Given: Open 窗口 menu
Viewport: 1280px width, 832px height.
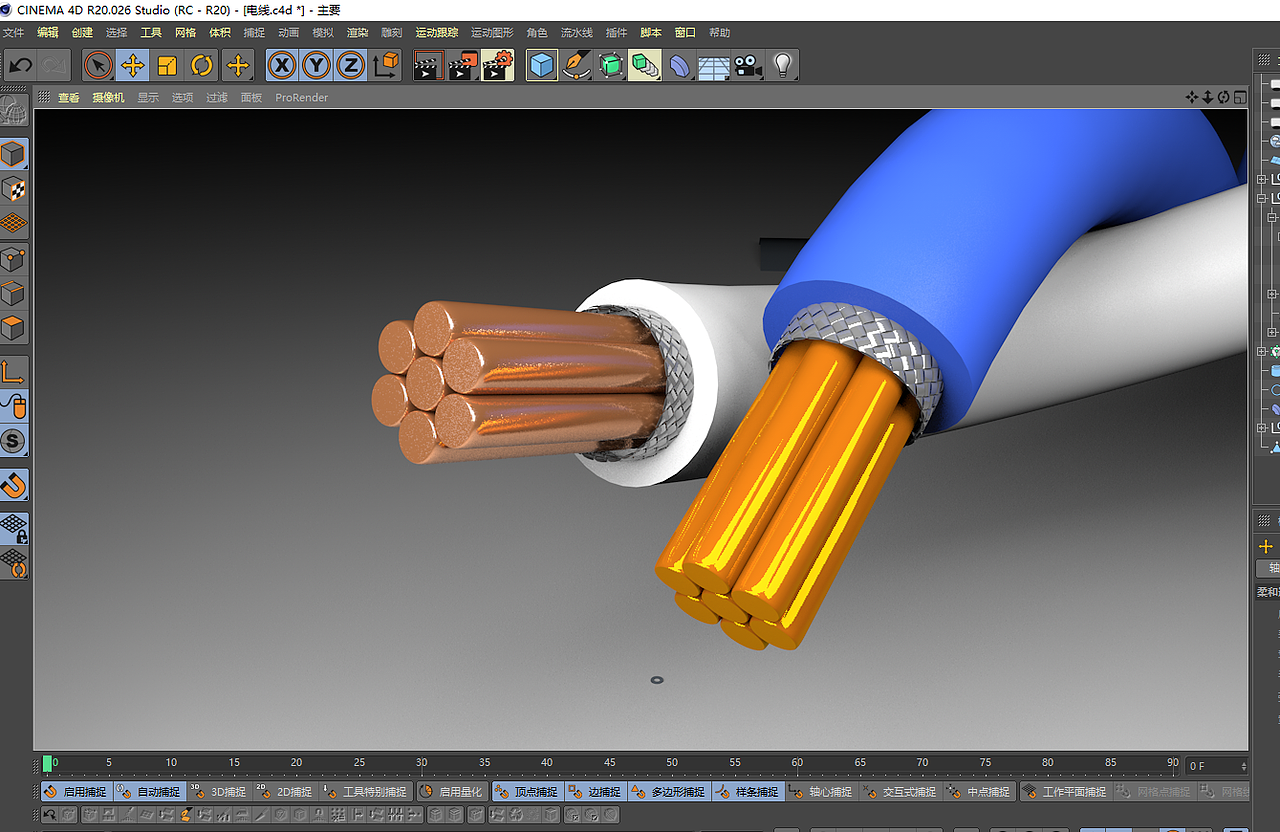Looking at the screenshot, I should click(685, 33).
